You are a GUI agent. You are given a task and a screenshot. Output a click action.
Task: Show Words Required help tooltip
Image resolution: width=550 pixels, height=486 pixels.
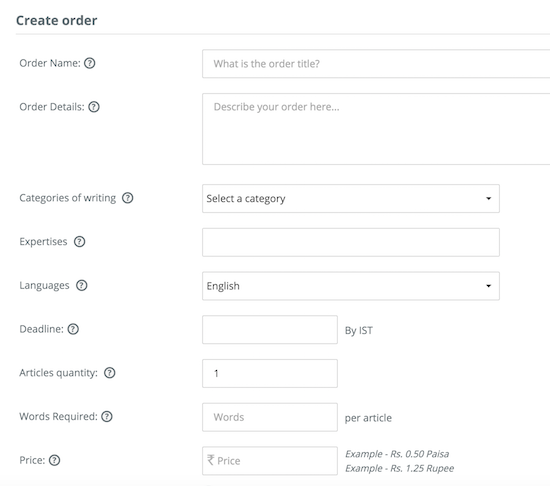107,417
